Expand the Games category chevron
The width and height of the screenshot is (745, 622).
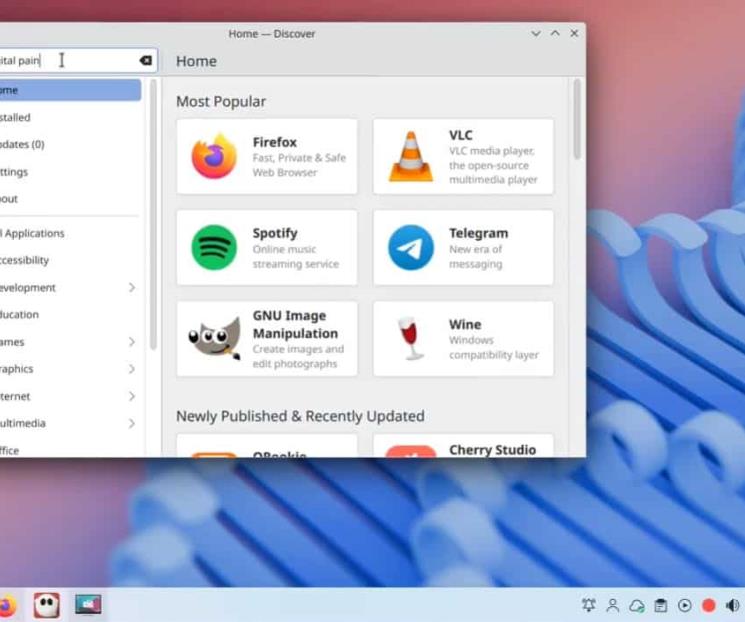(x=132, y=342)
